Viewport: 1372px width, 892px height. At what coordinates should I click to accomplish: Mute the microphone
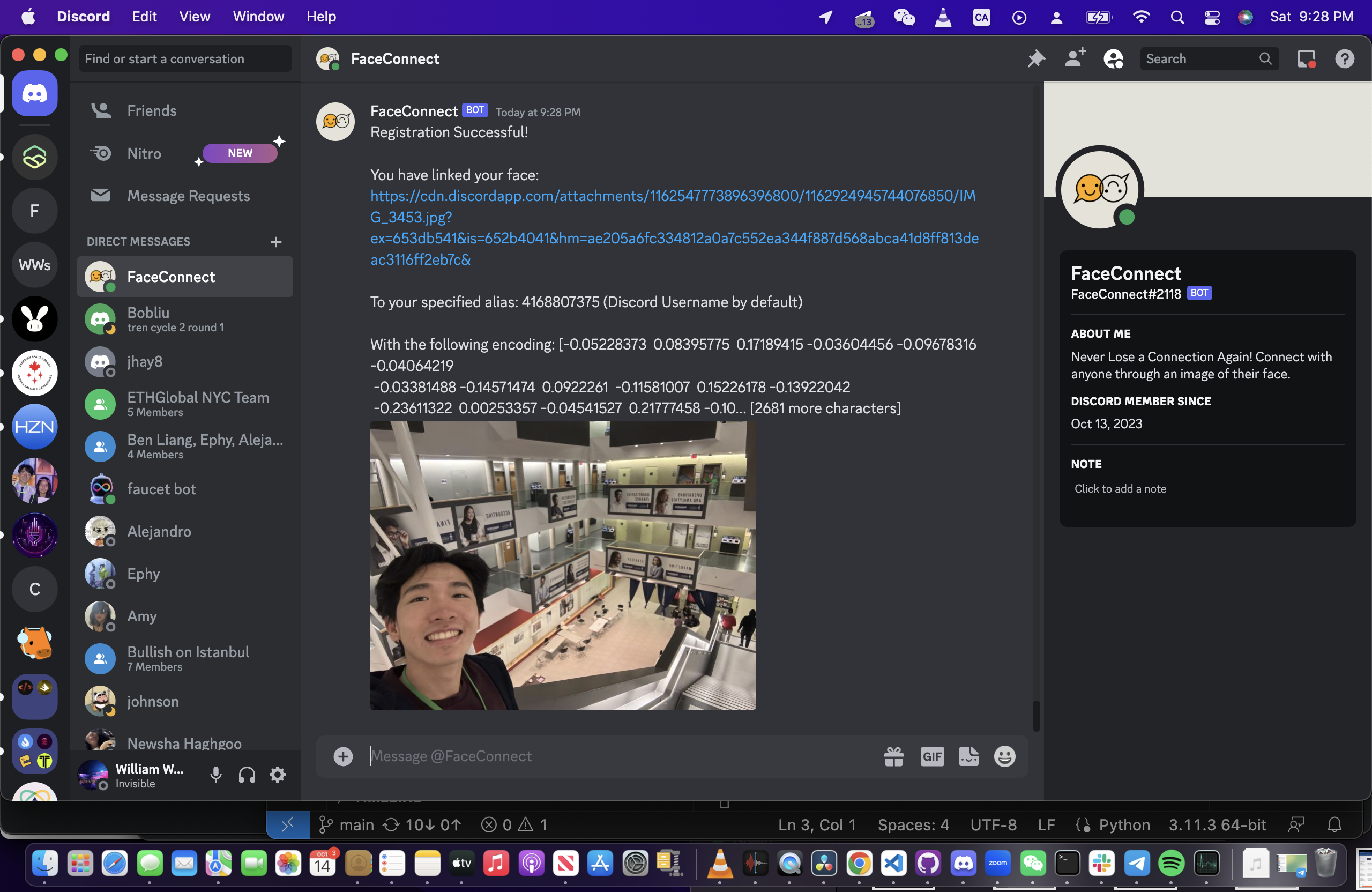pos(215,775)
